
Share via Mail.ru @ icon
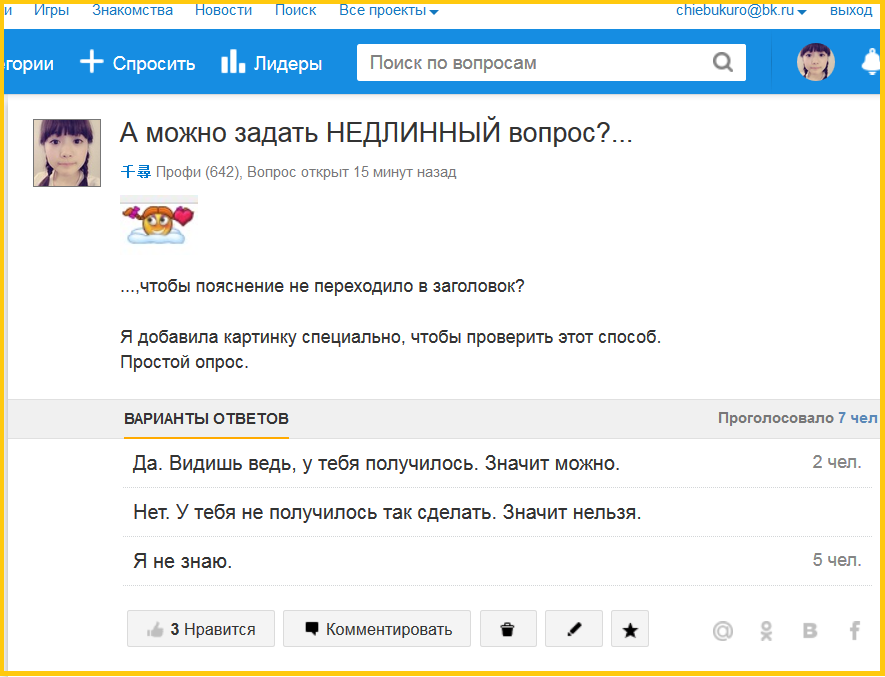point(722,630)
